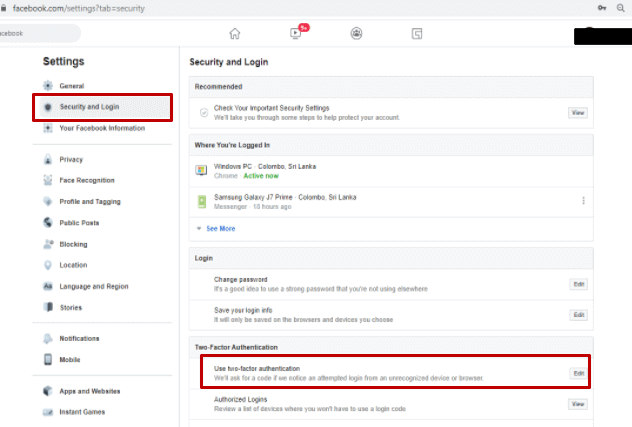This screenshot has height=427, width=632.
Task: Click the General gear icon in sidebar
Action: point(48,85)
